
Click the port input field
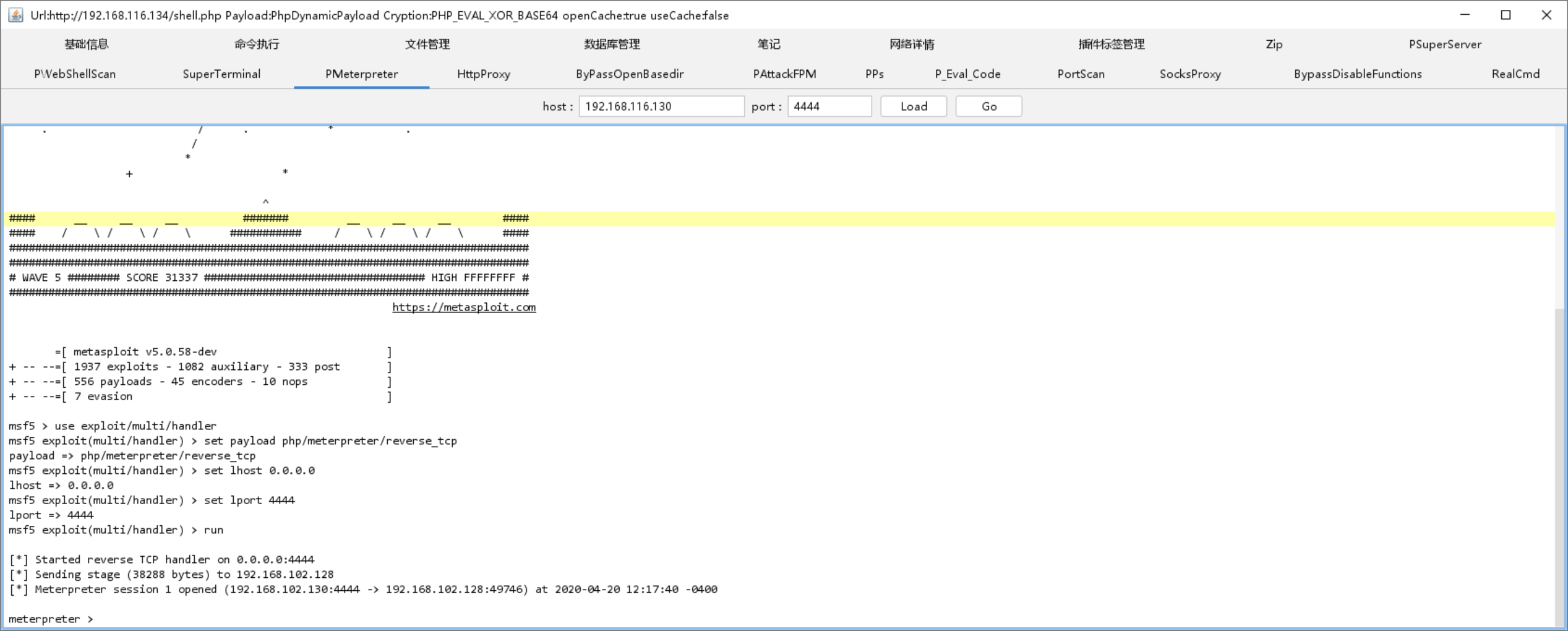(829, 106)
